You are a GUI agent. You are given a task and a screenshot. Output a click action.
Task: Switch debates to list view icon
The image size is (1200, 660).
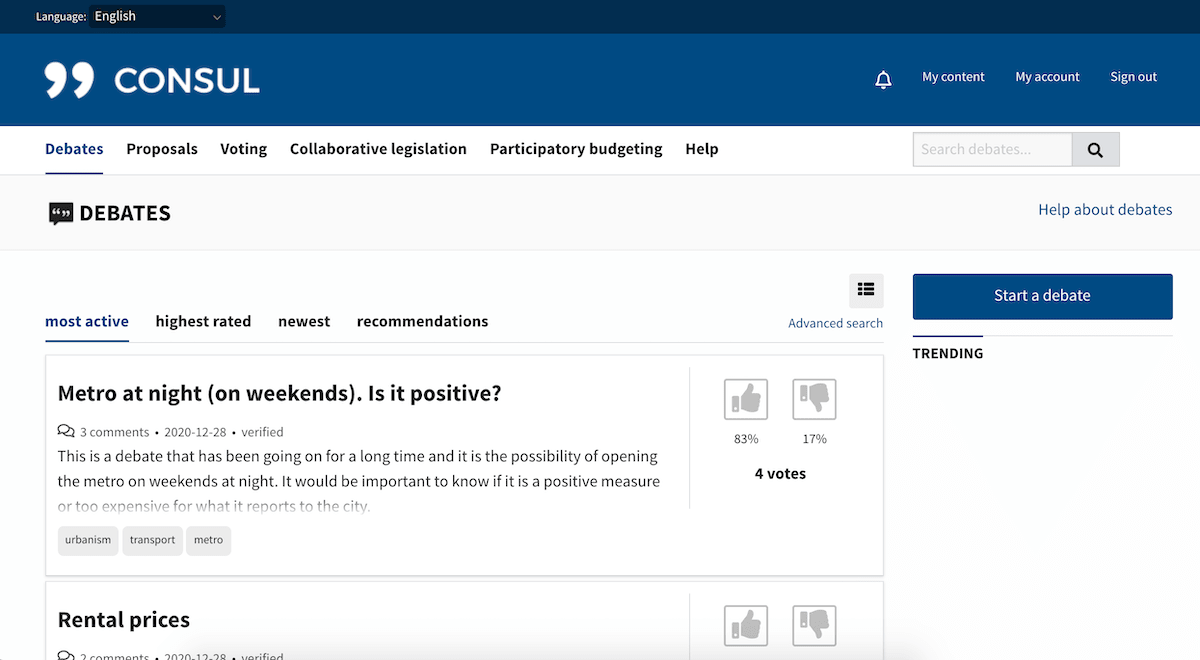866,290
